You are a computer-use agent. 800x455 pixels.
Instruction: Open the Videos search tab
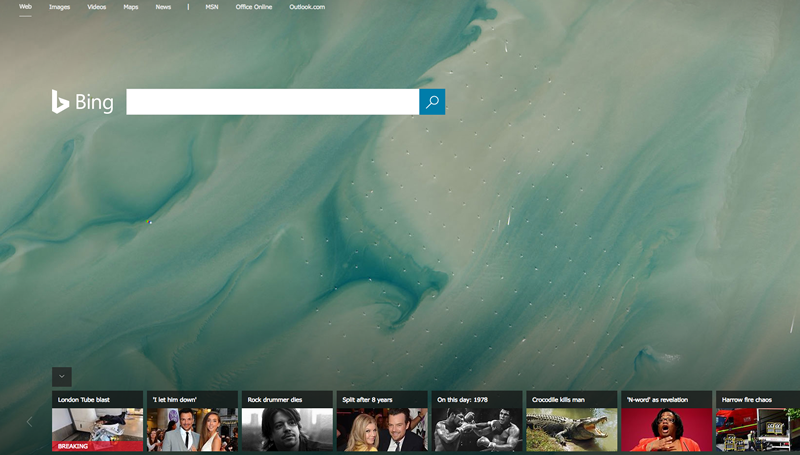97,7
